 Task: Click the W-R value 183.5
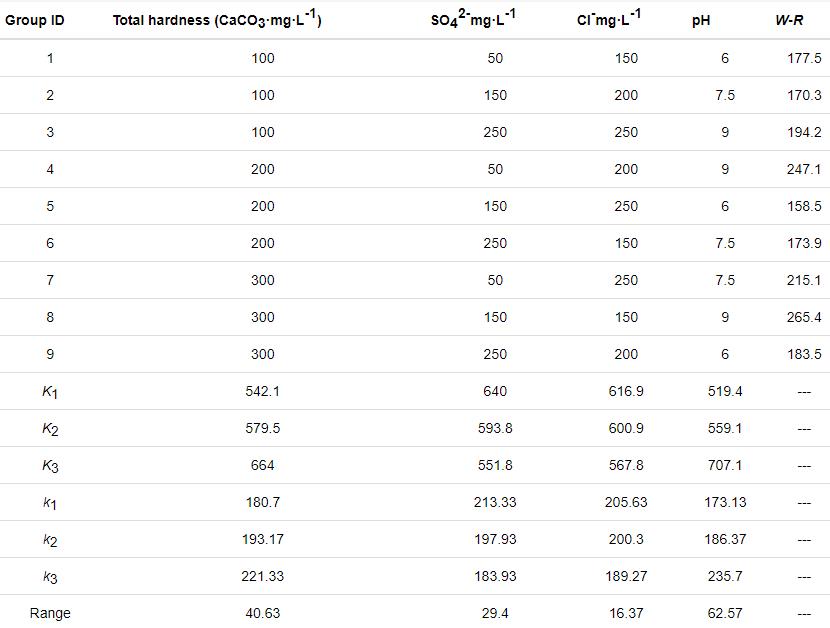click(x=804, y=354)
